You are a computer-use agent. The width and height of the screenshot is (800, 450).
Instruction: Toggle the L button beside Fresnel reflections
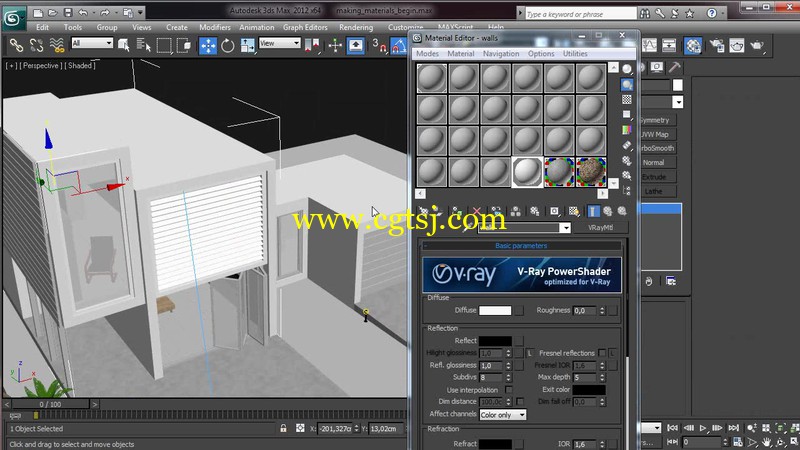pos(612,353)
